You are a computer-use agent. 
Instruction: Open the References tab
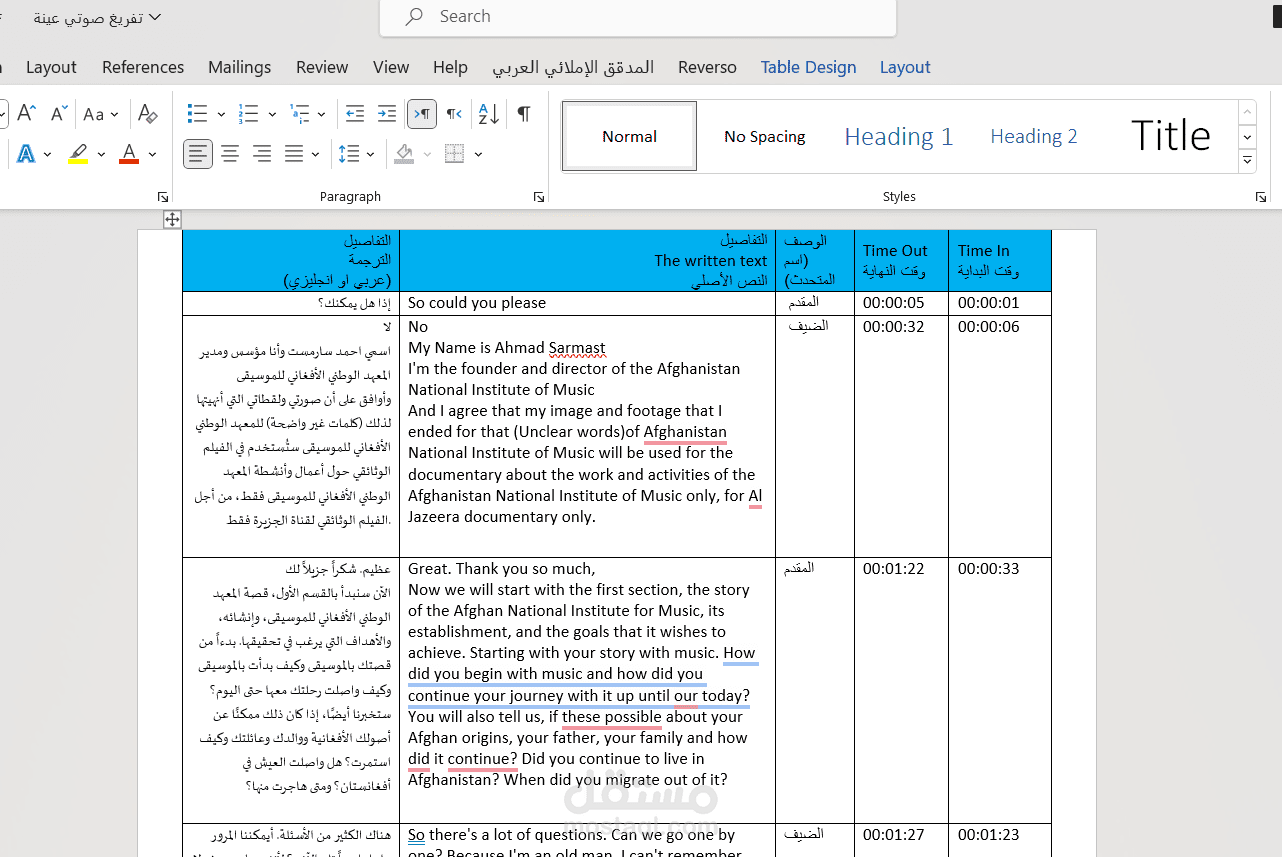[143, 67]
